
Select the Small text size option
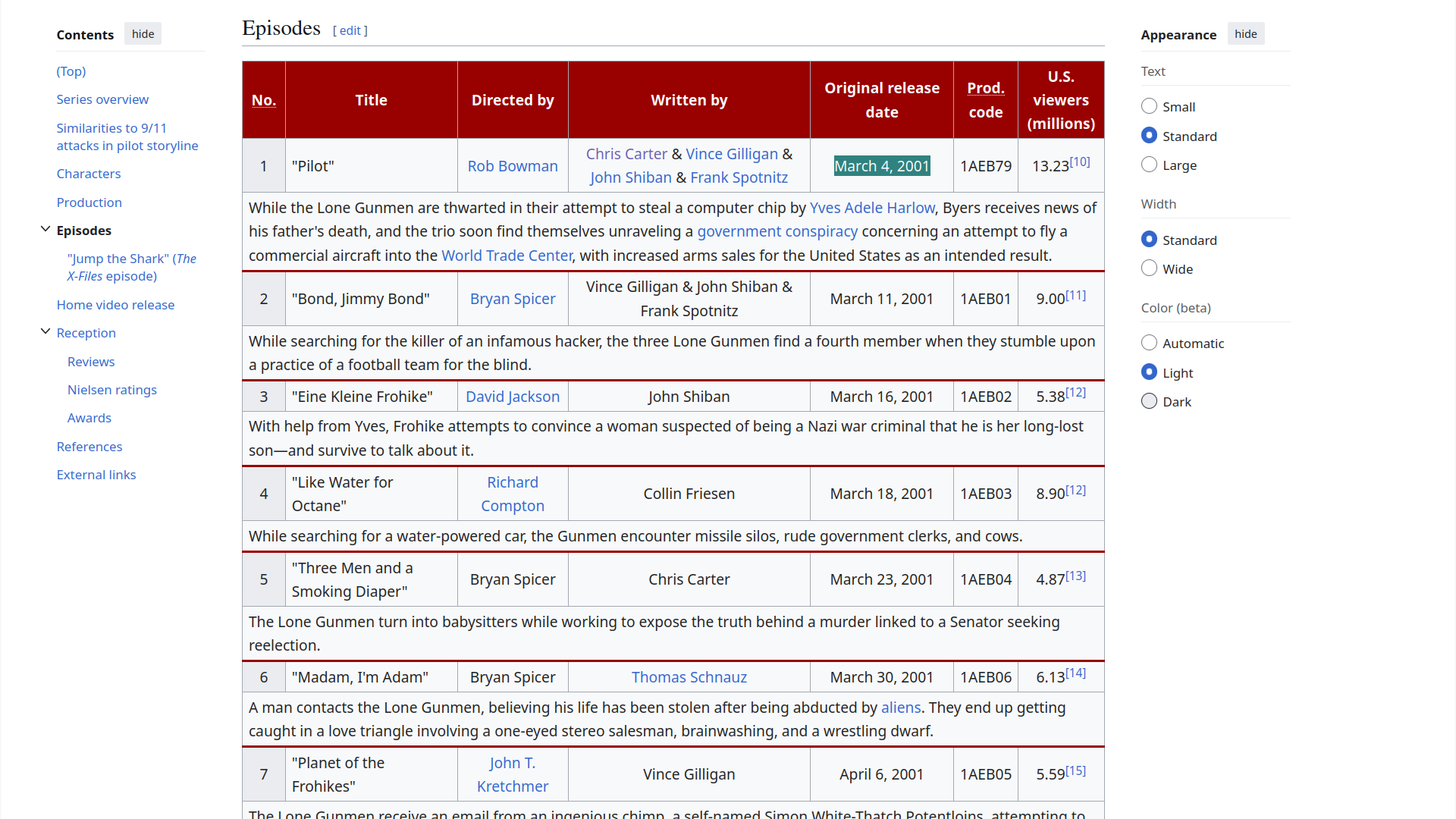[1149, 106]
